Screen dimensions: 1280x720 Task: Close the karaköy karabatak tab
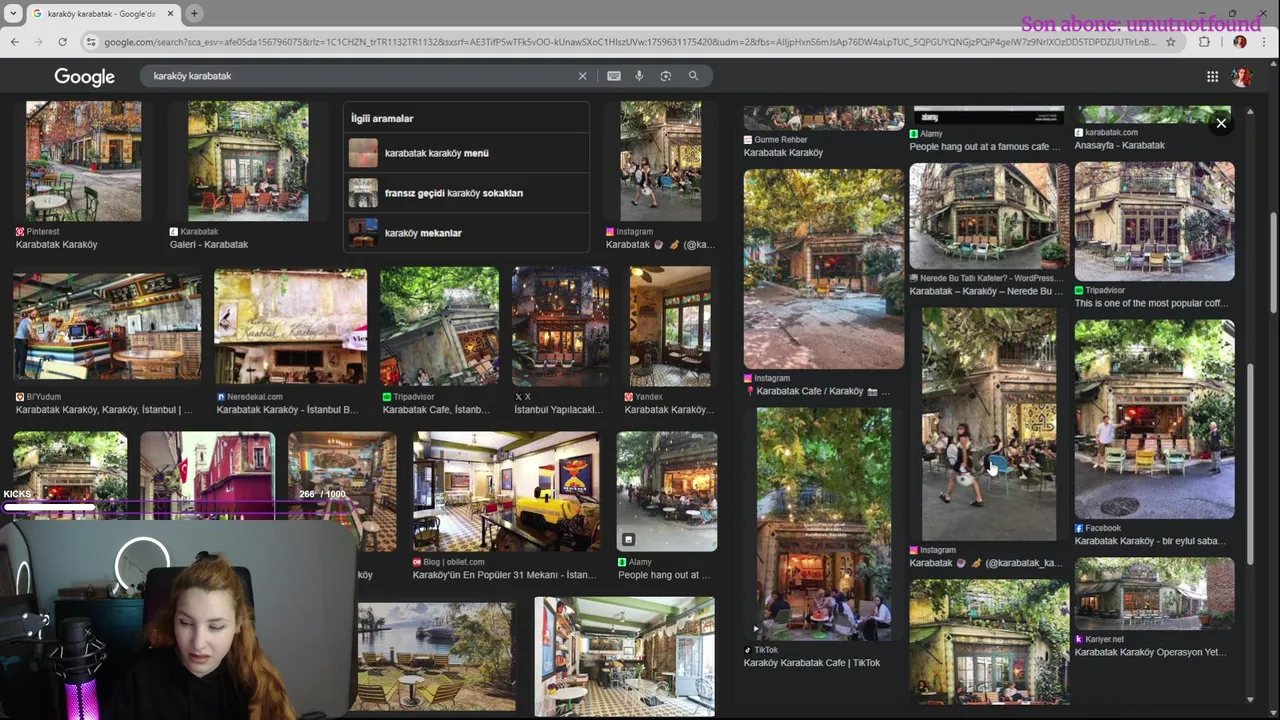(168, 14)
